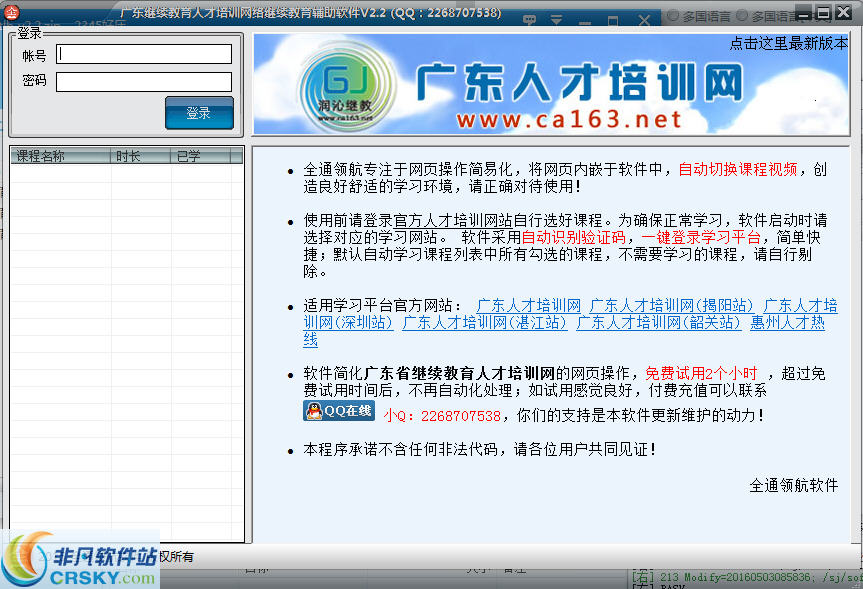This screenshot has width=863, height=589.
Task: Open 广东人才培训网(湛江站) link
Action: pos(484,323)
